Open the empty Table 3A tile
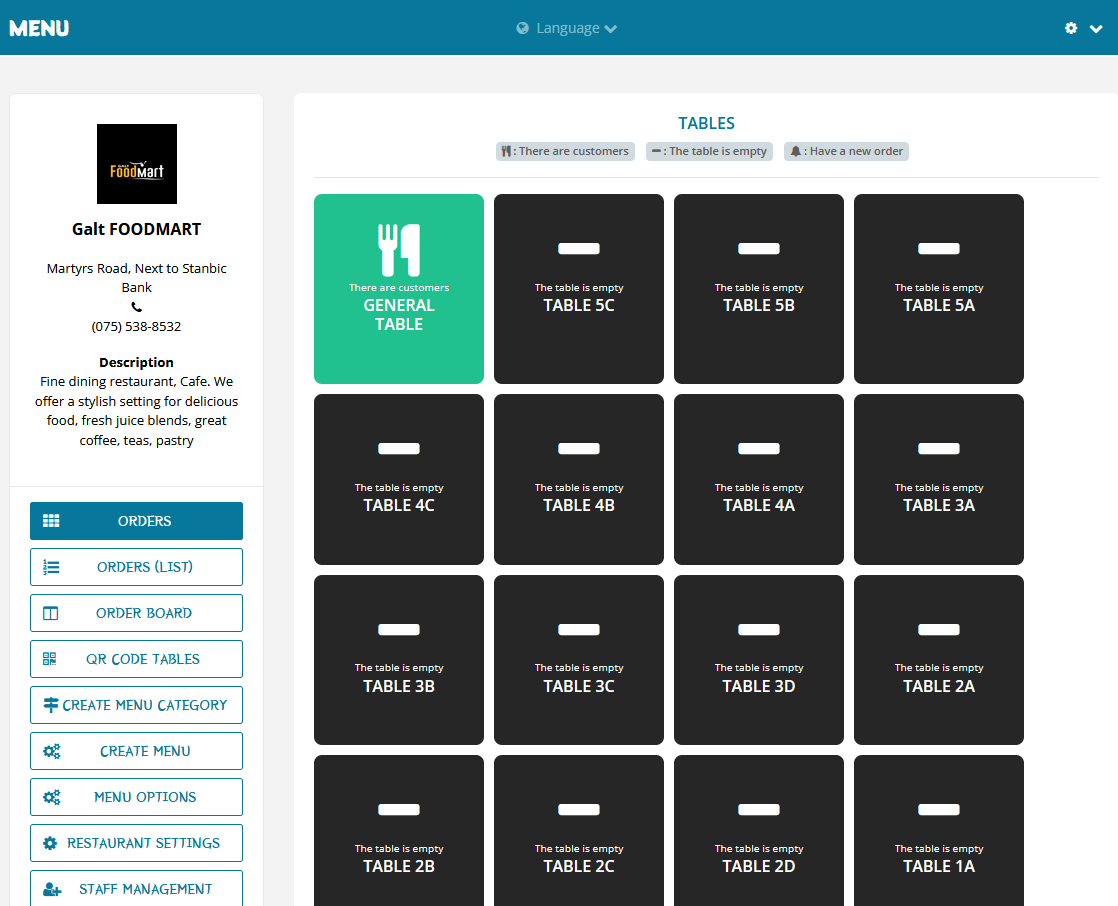This screenshot has width=1118, height=906. (939, 479)
